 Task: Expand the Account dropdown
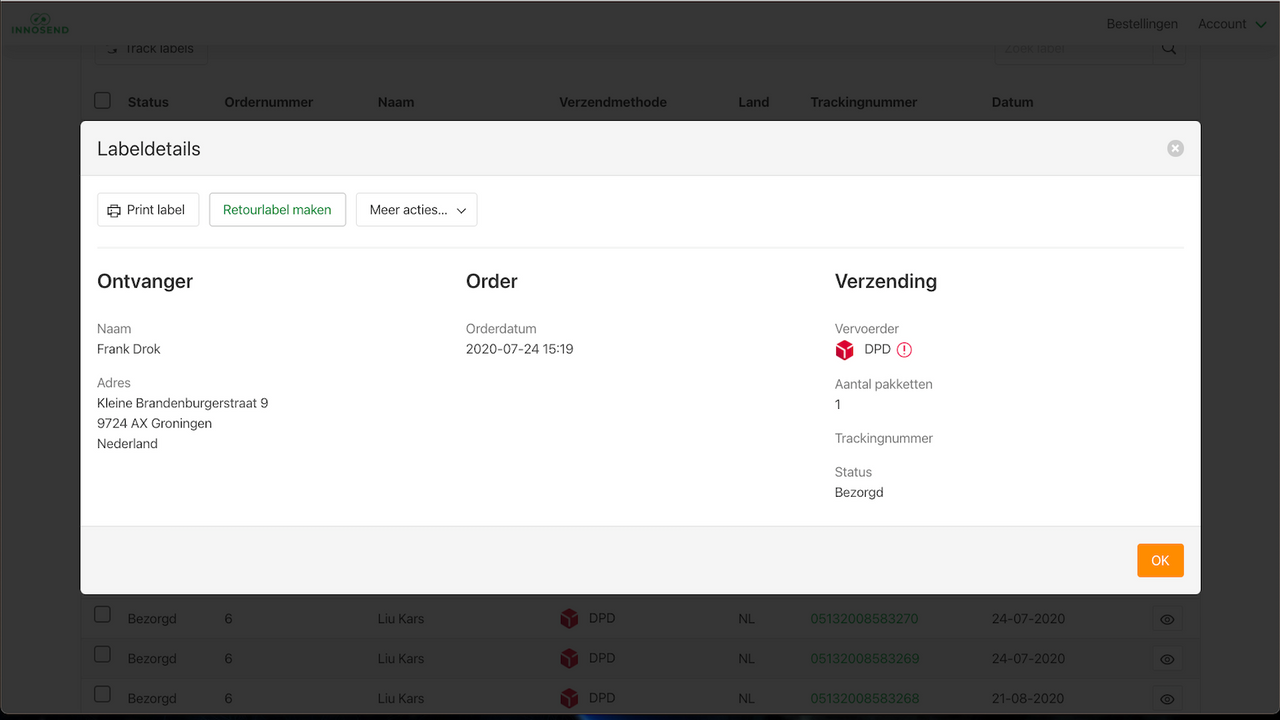pos(1232,23)
